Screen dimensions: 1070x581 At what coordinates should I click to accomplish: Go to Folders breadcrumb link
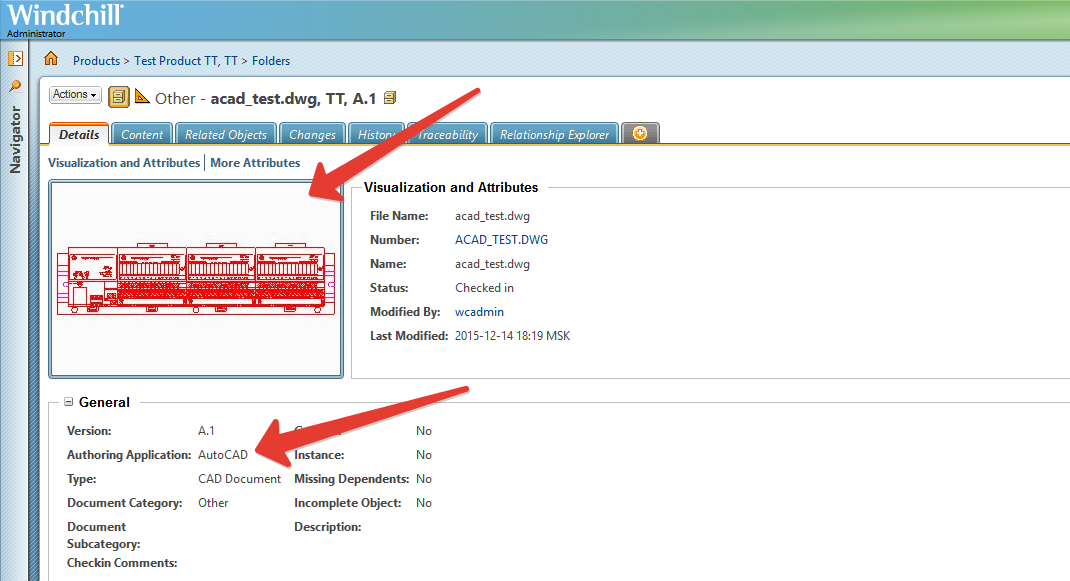point(271,61)
